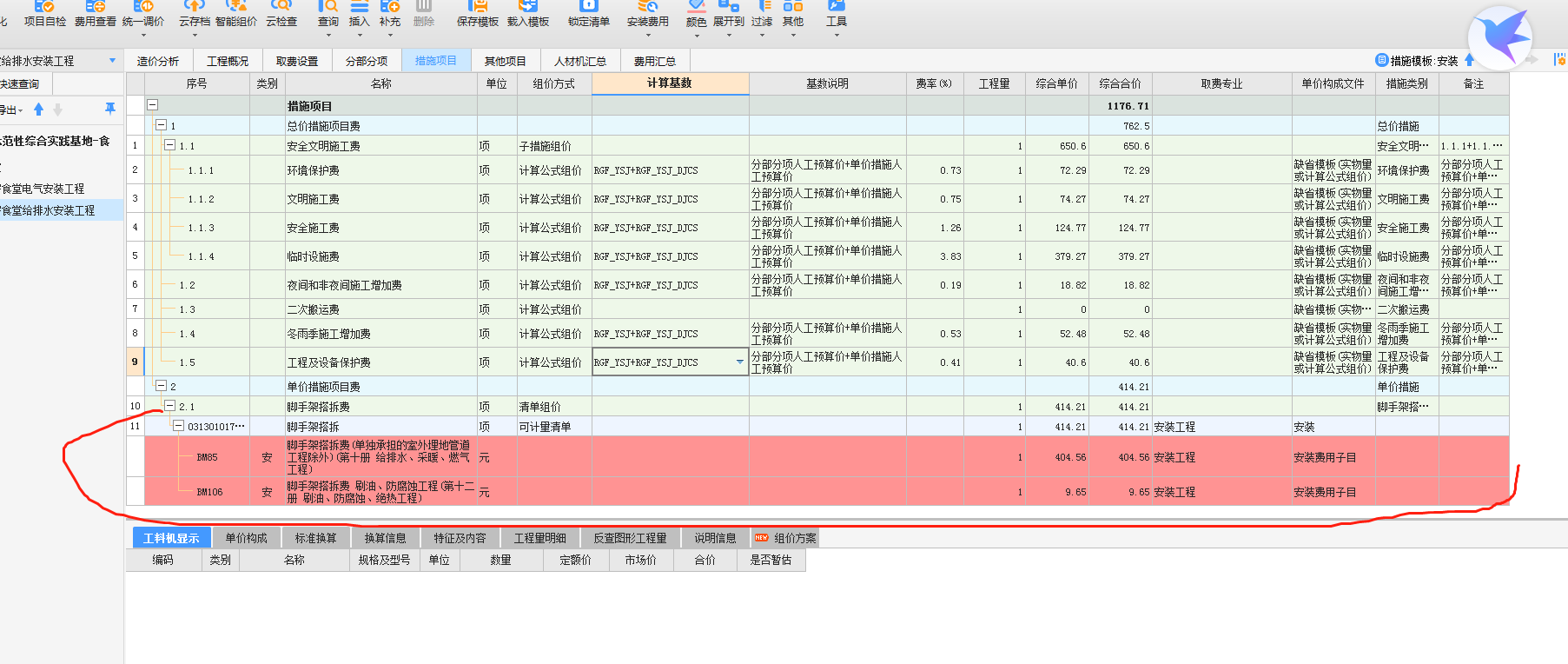Click the 颜色 color tool
1568x664 pixels.
pos(697,14)
